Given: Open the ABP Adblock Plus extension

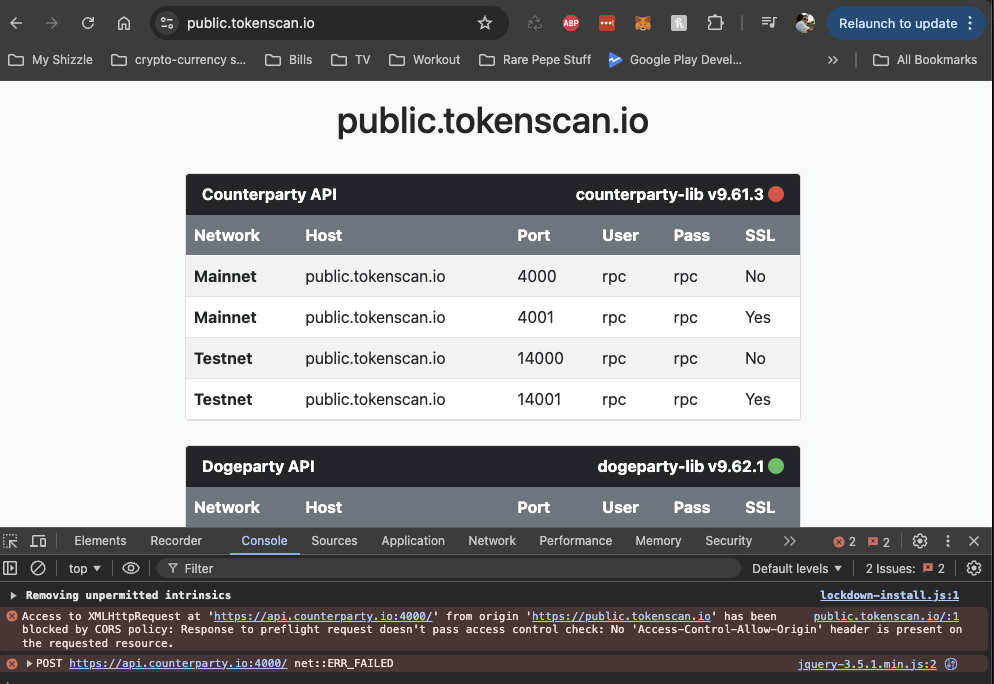Looking at the screenshot, I should (571, 23).
